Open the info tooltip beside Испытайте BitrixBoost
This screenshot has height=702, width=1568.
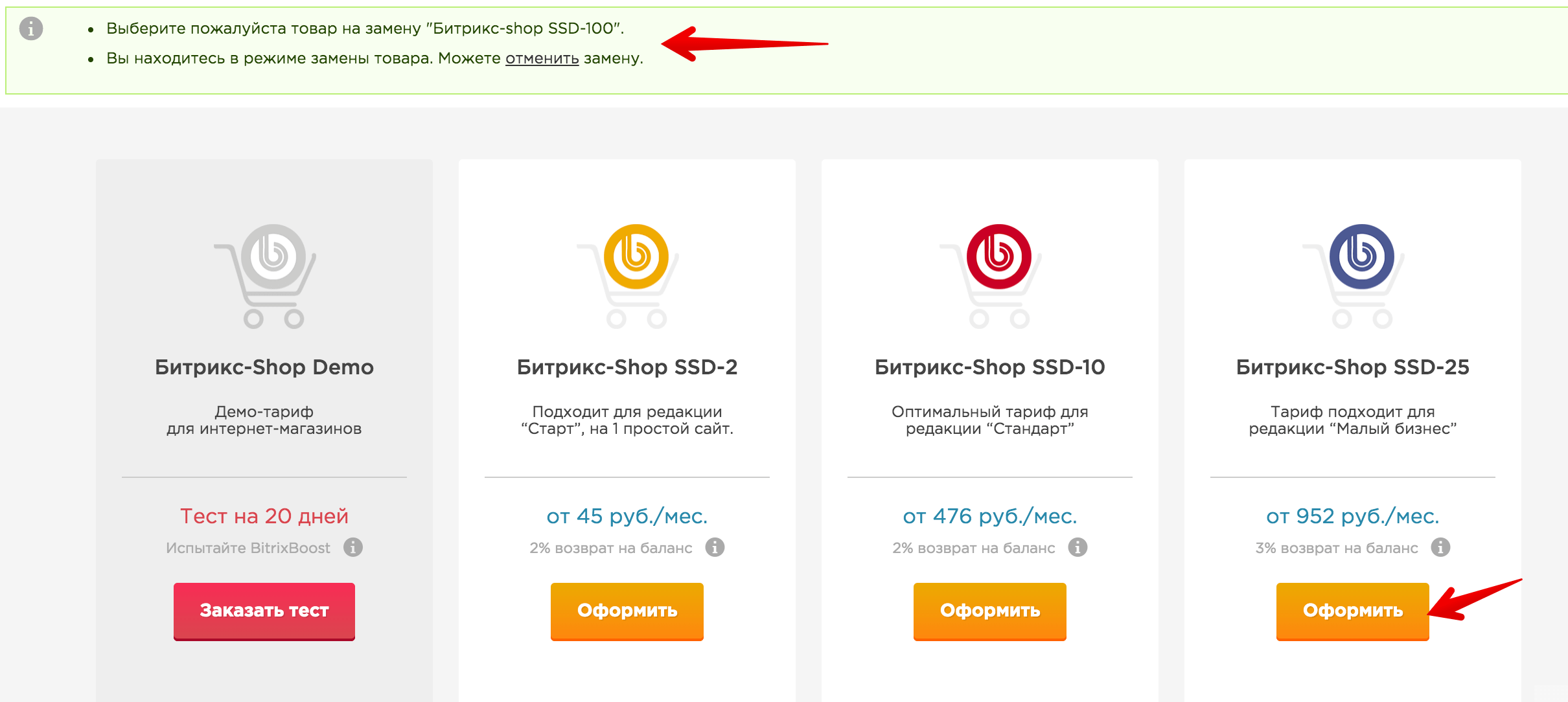(353, 547)
